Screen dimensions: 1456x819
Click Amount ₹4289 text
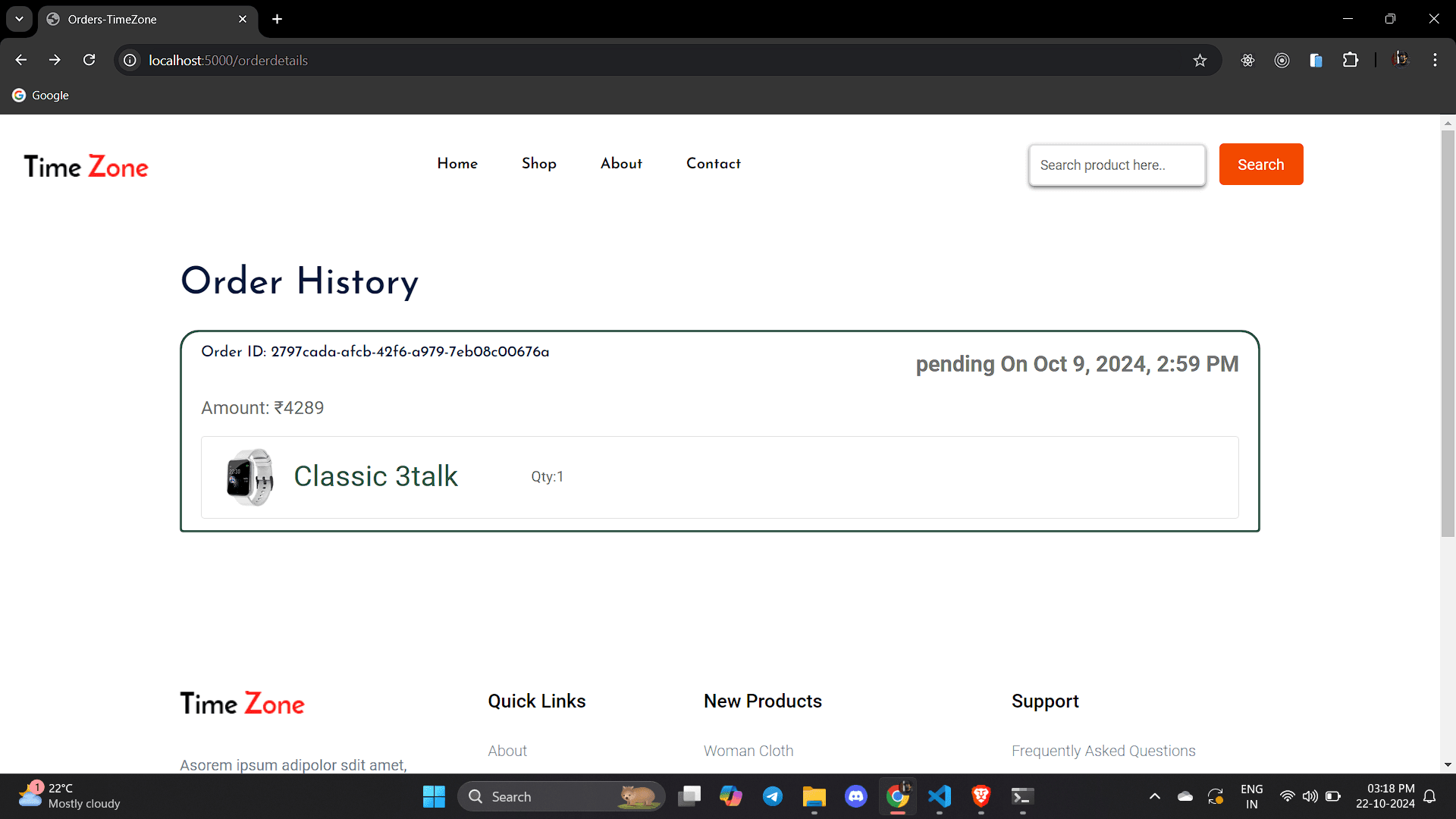262,408
